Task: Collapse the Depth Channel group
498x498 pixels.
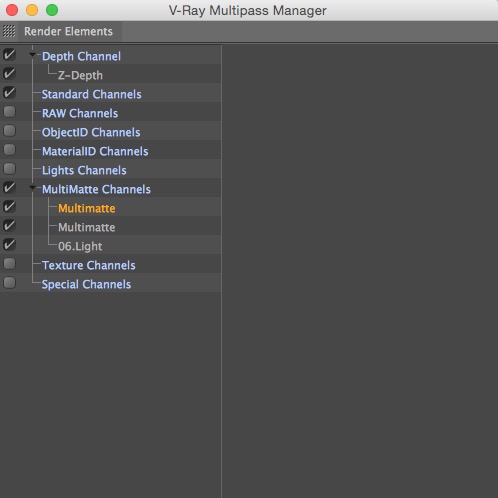Action: 32,54
